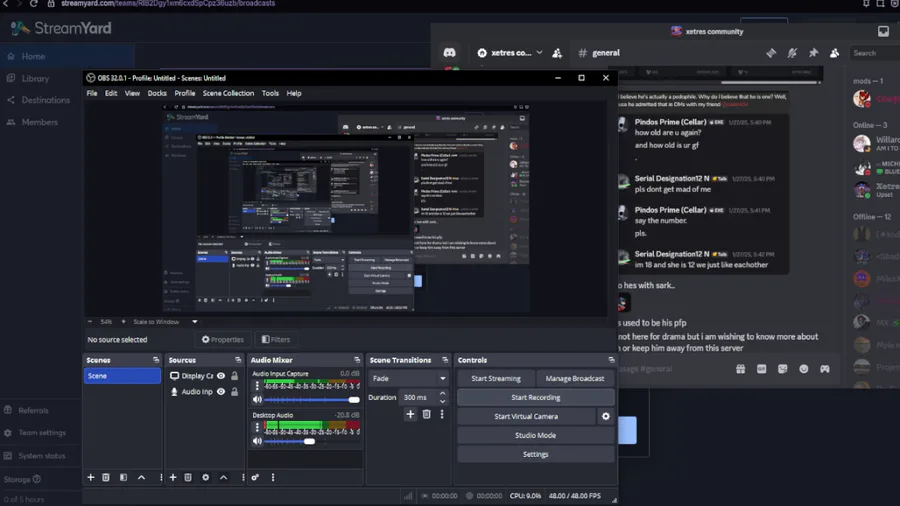Add a configurable scene transition

410,414
